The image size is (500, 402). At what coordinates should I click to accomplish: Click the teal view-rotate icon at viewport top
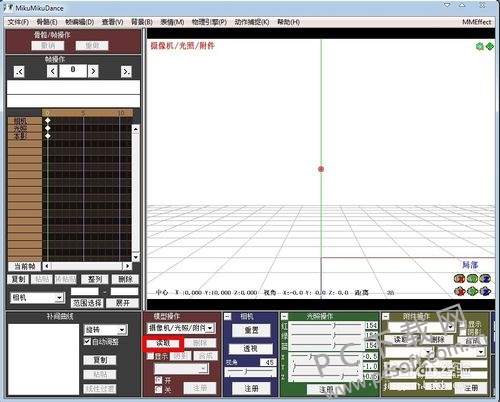[x=480, y=46]
